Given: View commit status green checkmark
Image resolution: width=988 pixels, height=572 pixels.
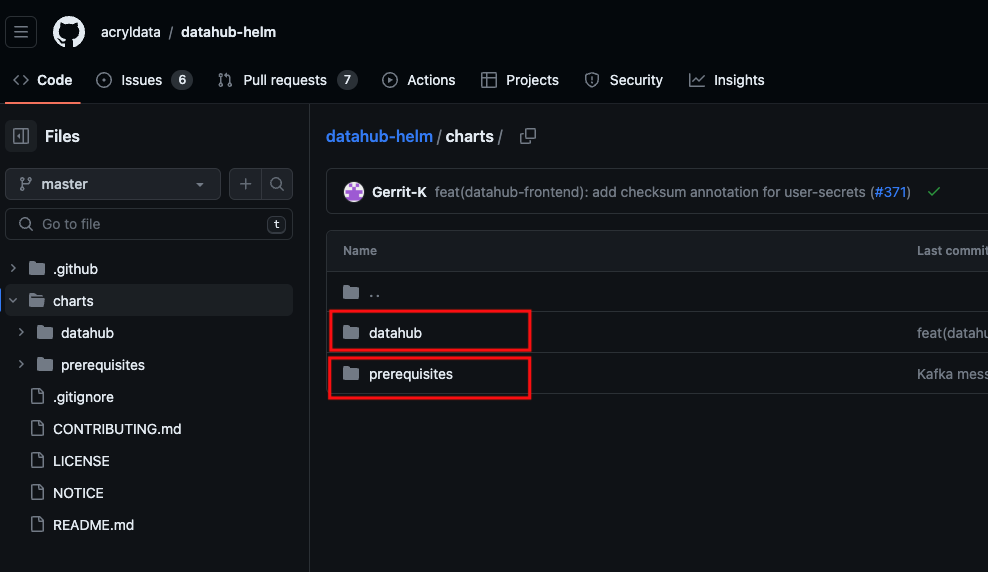Looking at the screenshot, I should point(934,192).
